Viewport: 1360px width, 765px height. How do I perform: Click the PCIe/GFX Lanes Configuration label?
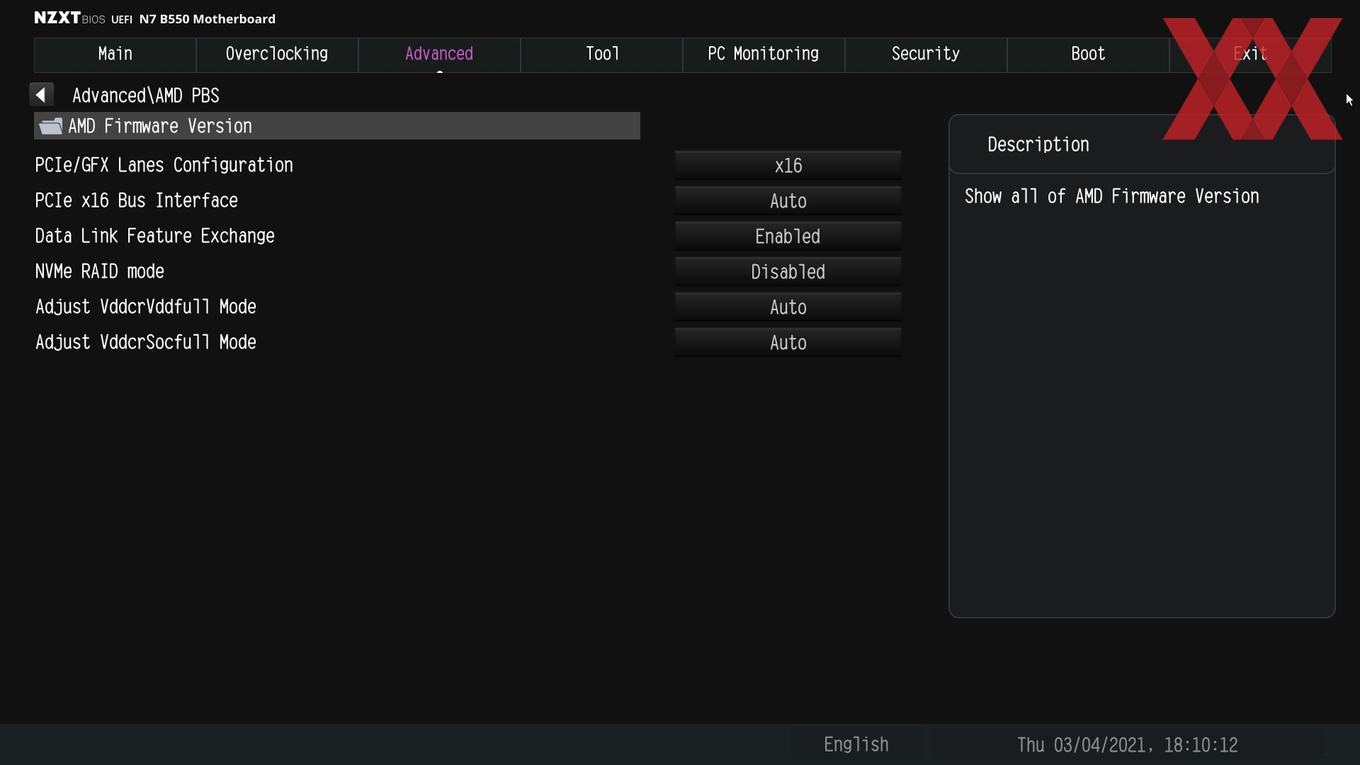[x=164, y=165]
